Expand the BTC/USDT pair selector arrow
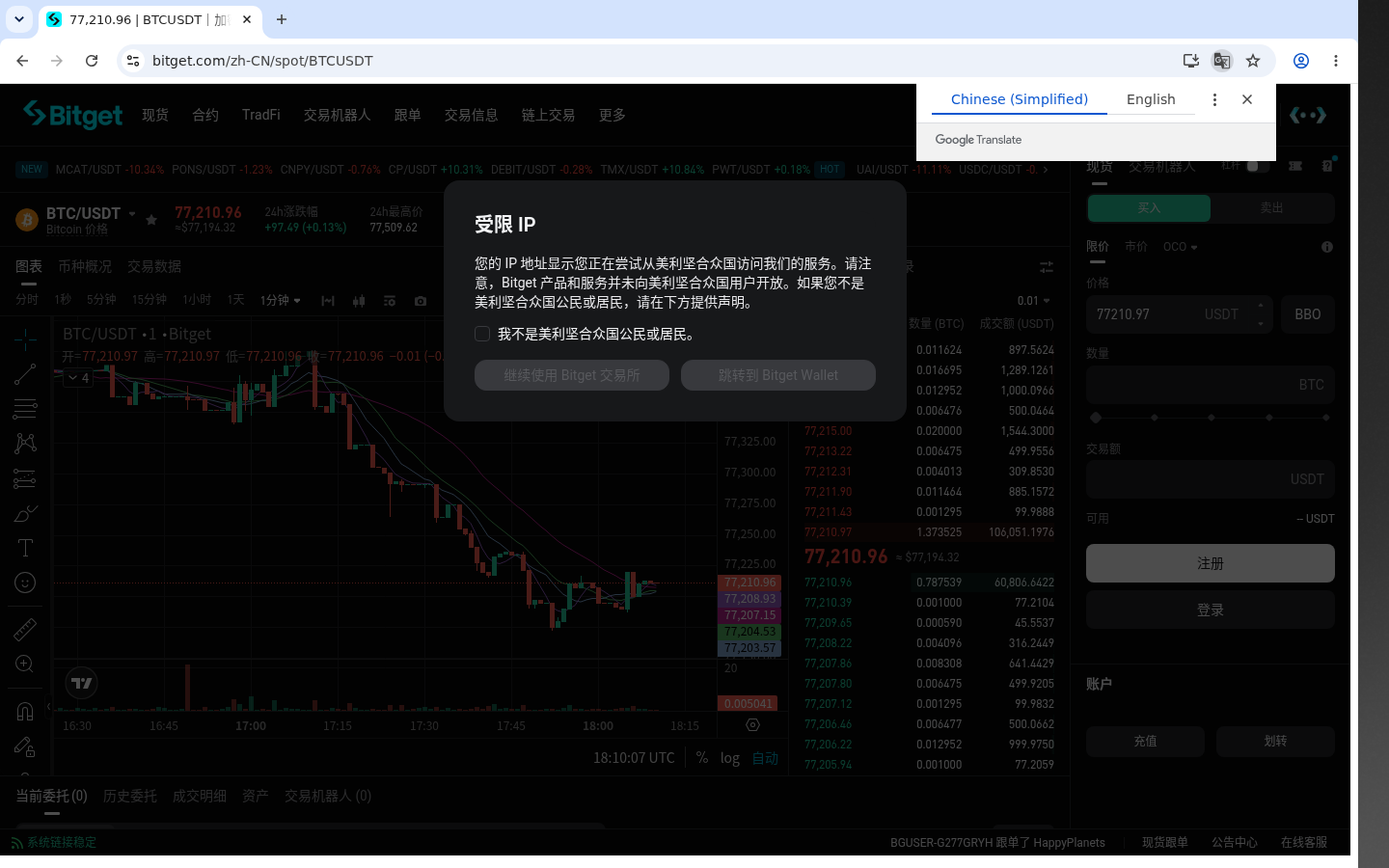Screen dimensions: 1389x868 coord(132,214)
